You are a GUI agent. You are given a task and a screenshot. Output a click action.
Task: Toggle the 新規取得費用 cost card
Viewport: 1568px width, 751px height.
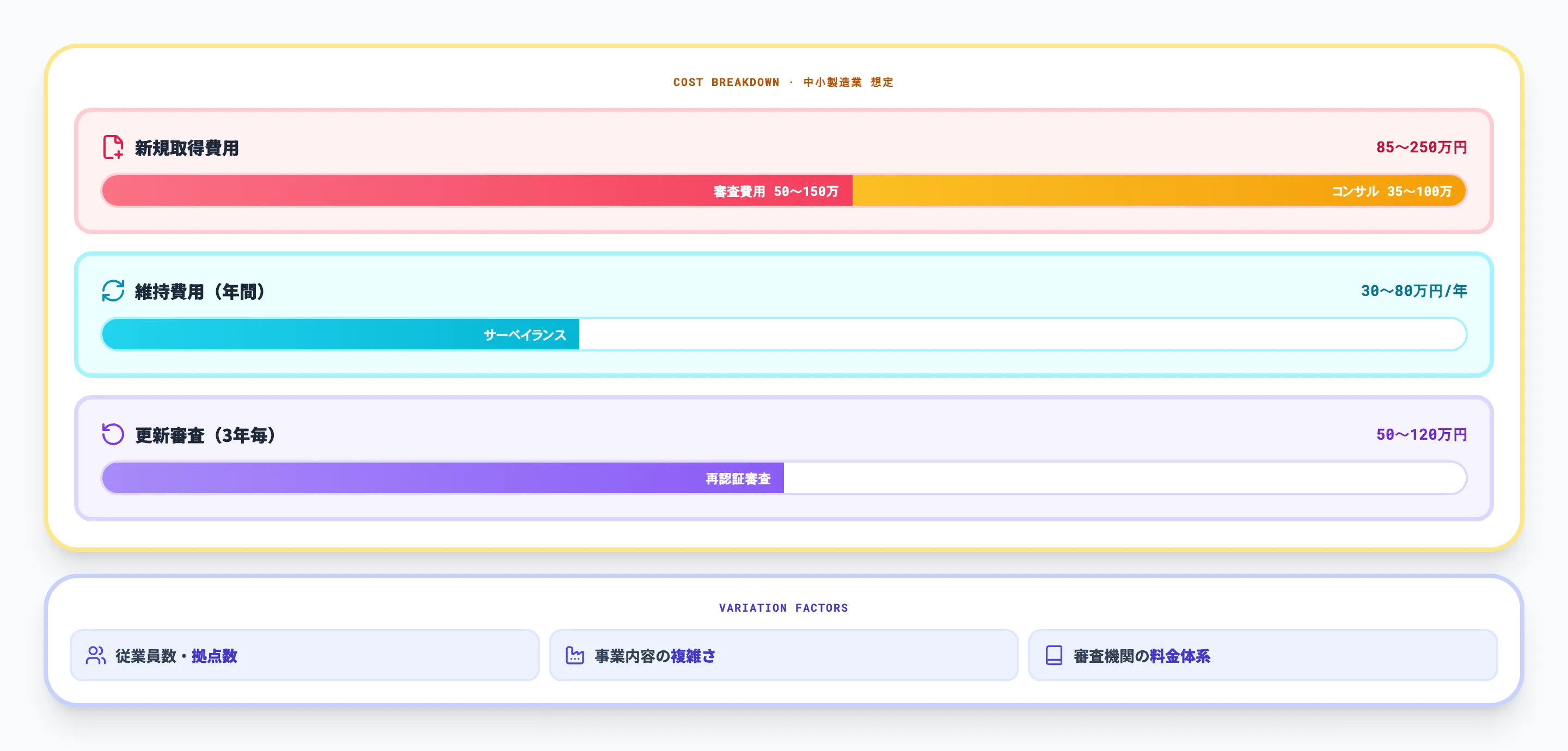(x=784, y=169)
